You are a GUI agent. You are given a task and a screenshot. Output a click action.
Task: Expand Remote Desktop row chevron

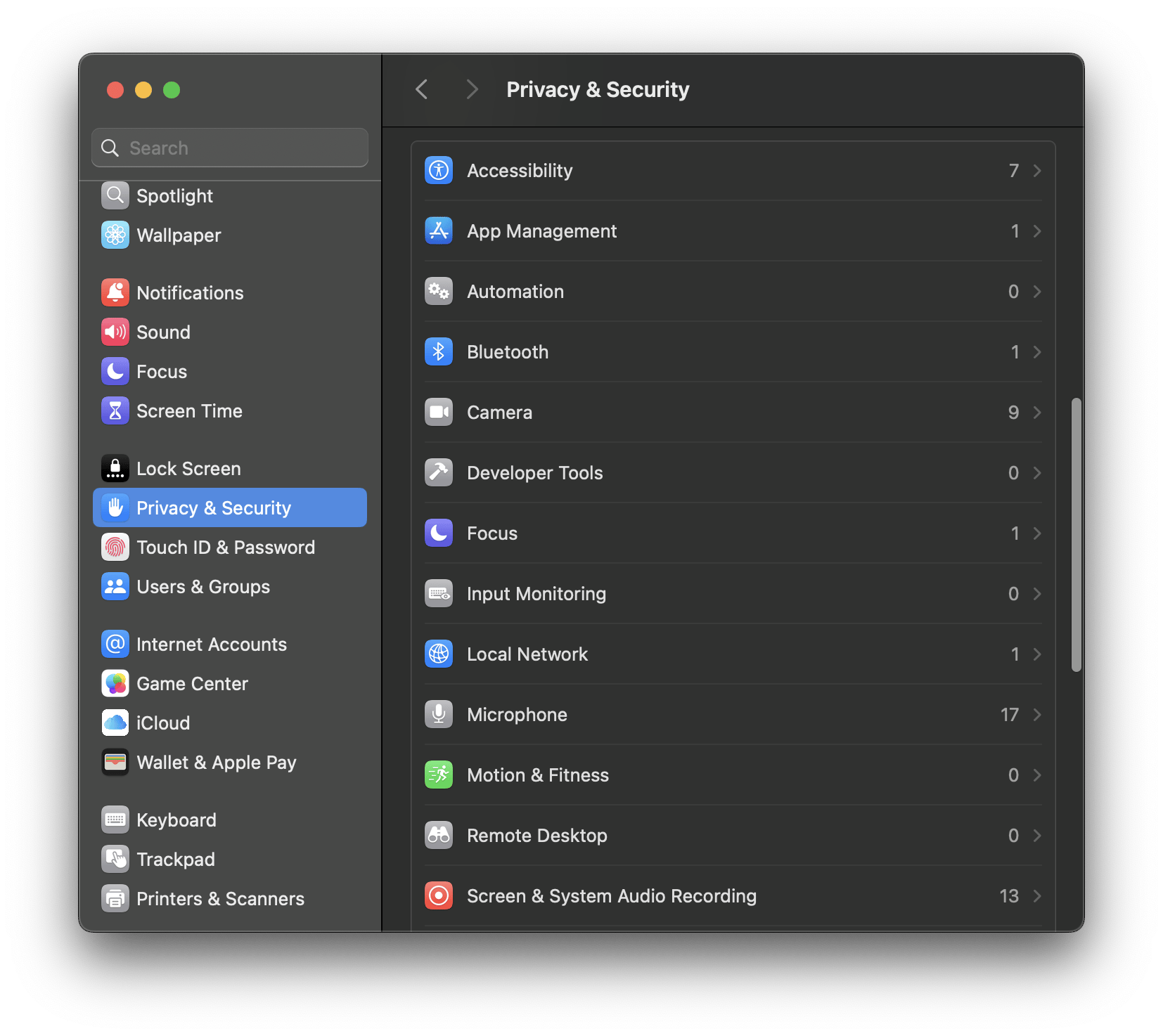[x=1037, y=836]
